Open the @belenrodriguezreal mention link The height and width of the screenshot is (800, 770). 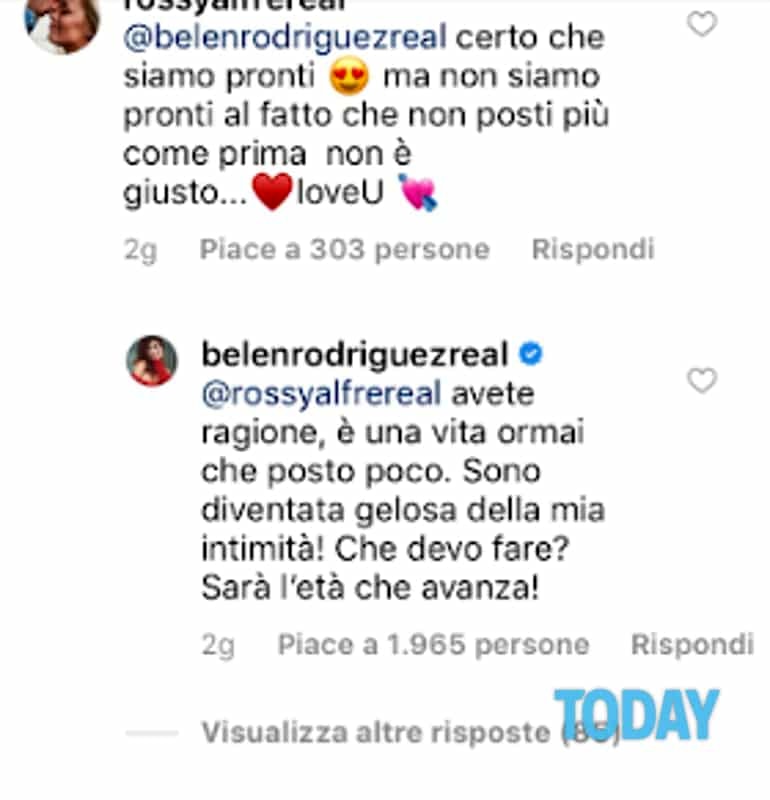point(285,37)
